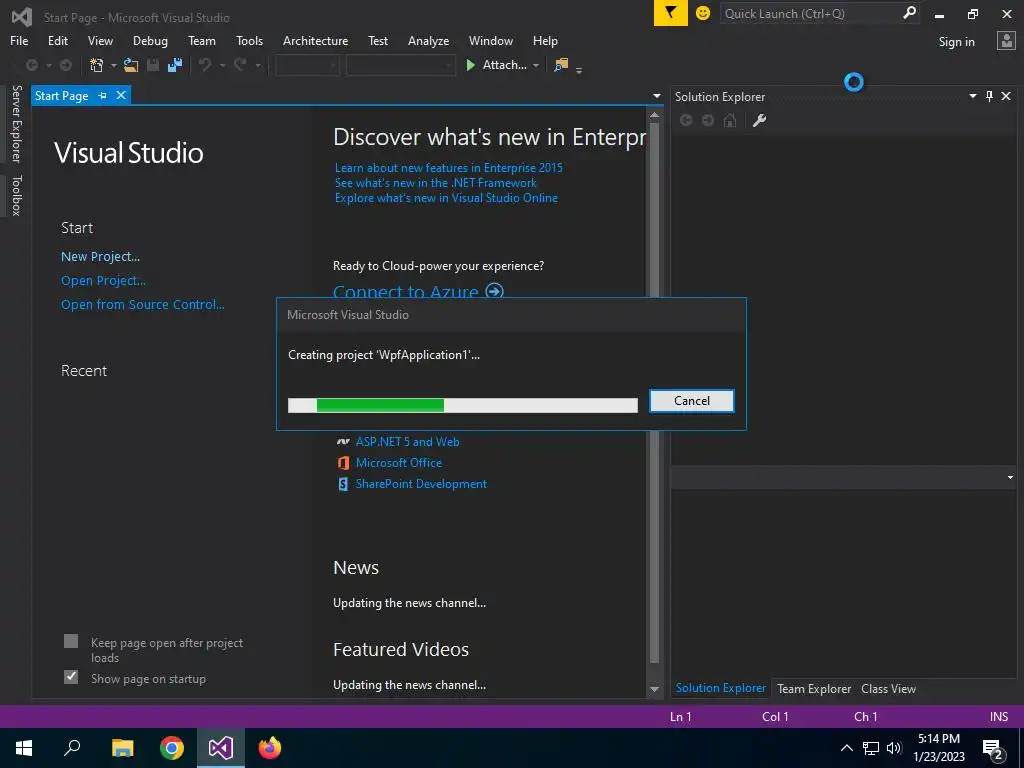Click the Open File toolbar icon
Image resolution: width=1024 pixels, height=768 pixels.
pos(131,65)
